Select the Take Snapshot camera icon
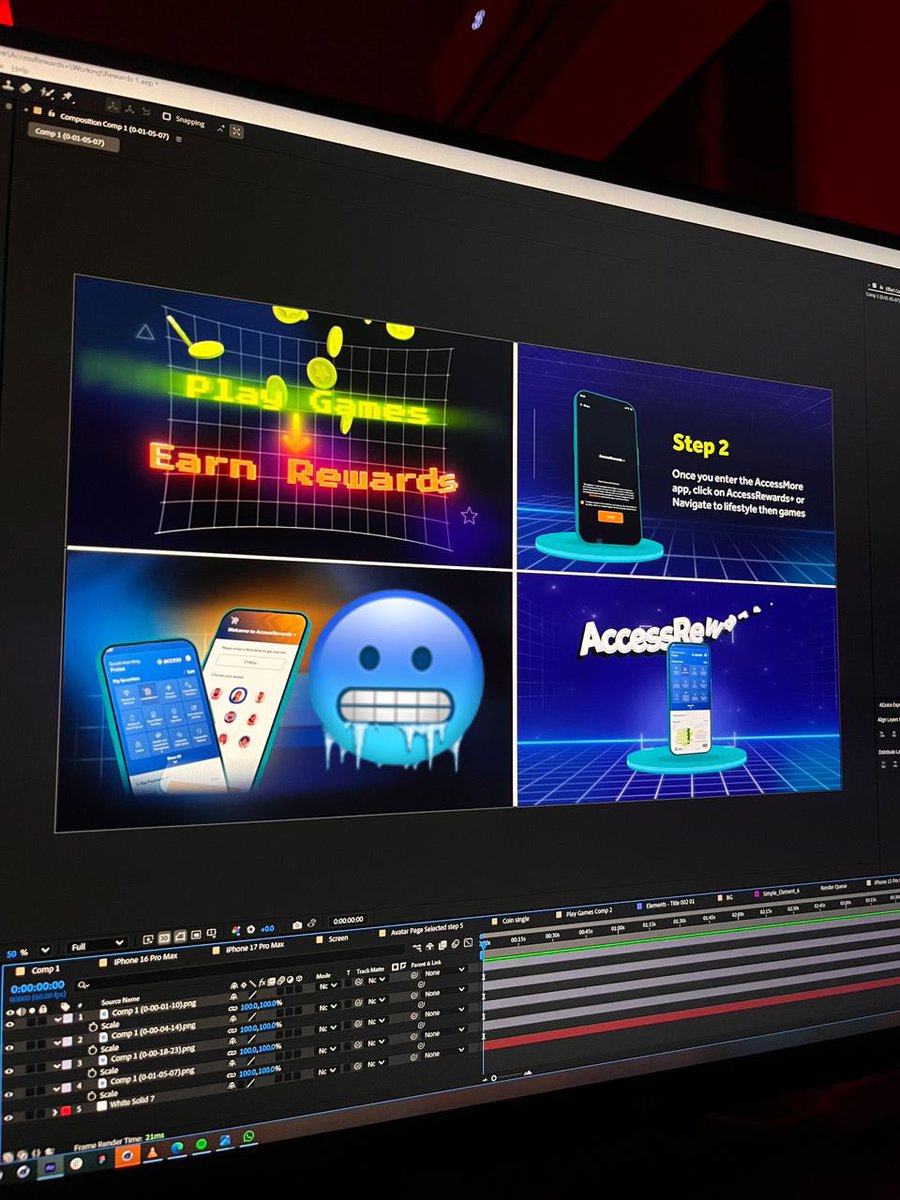The width and height of the screenshot is (900, 1200). [296, 924]
